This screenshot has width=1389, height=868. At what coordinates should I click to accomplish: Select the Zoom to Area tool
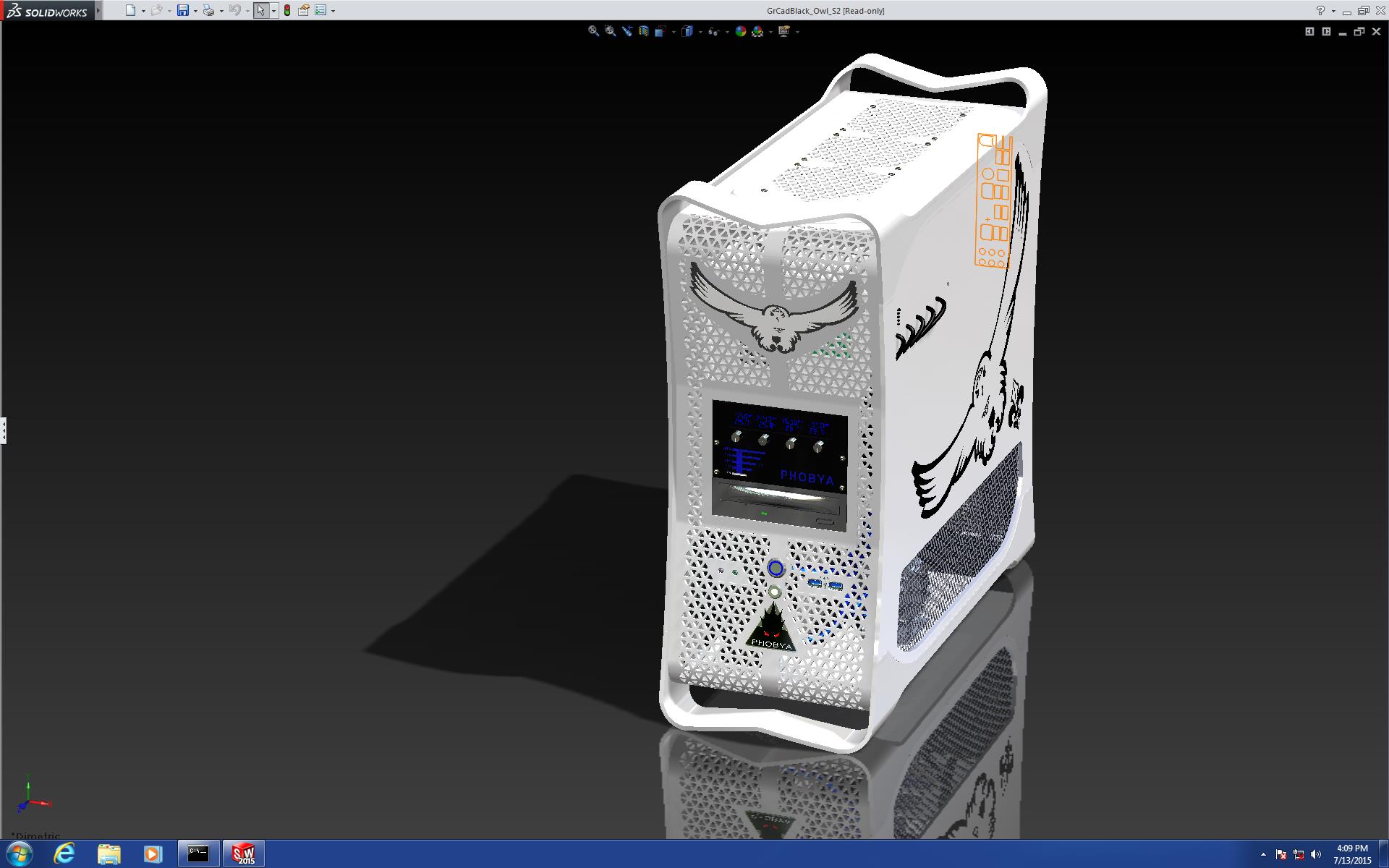click(610, 31)
